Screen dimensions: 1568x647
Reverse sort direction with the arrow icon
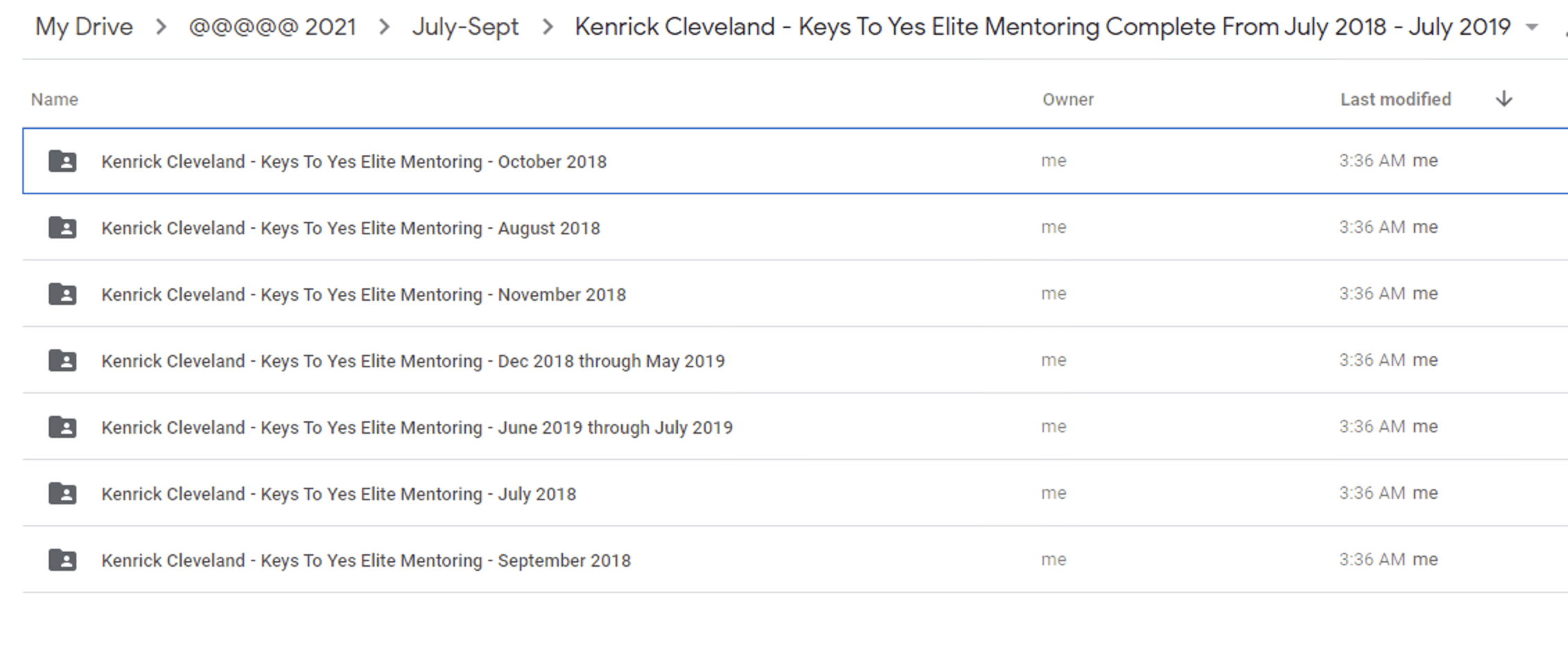[x=1504, y=99]
